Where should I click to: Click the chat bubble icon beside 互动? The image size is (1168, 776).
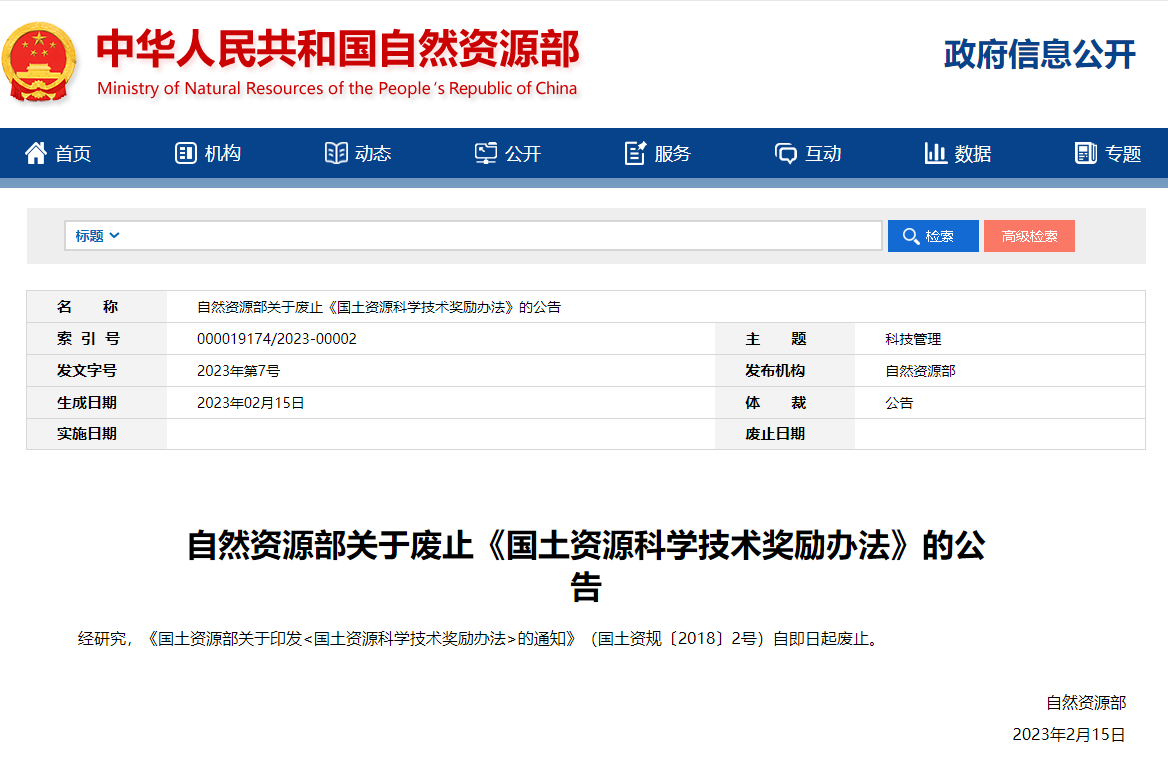pyautogui.click(x=786, y=153)
